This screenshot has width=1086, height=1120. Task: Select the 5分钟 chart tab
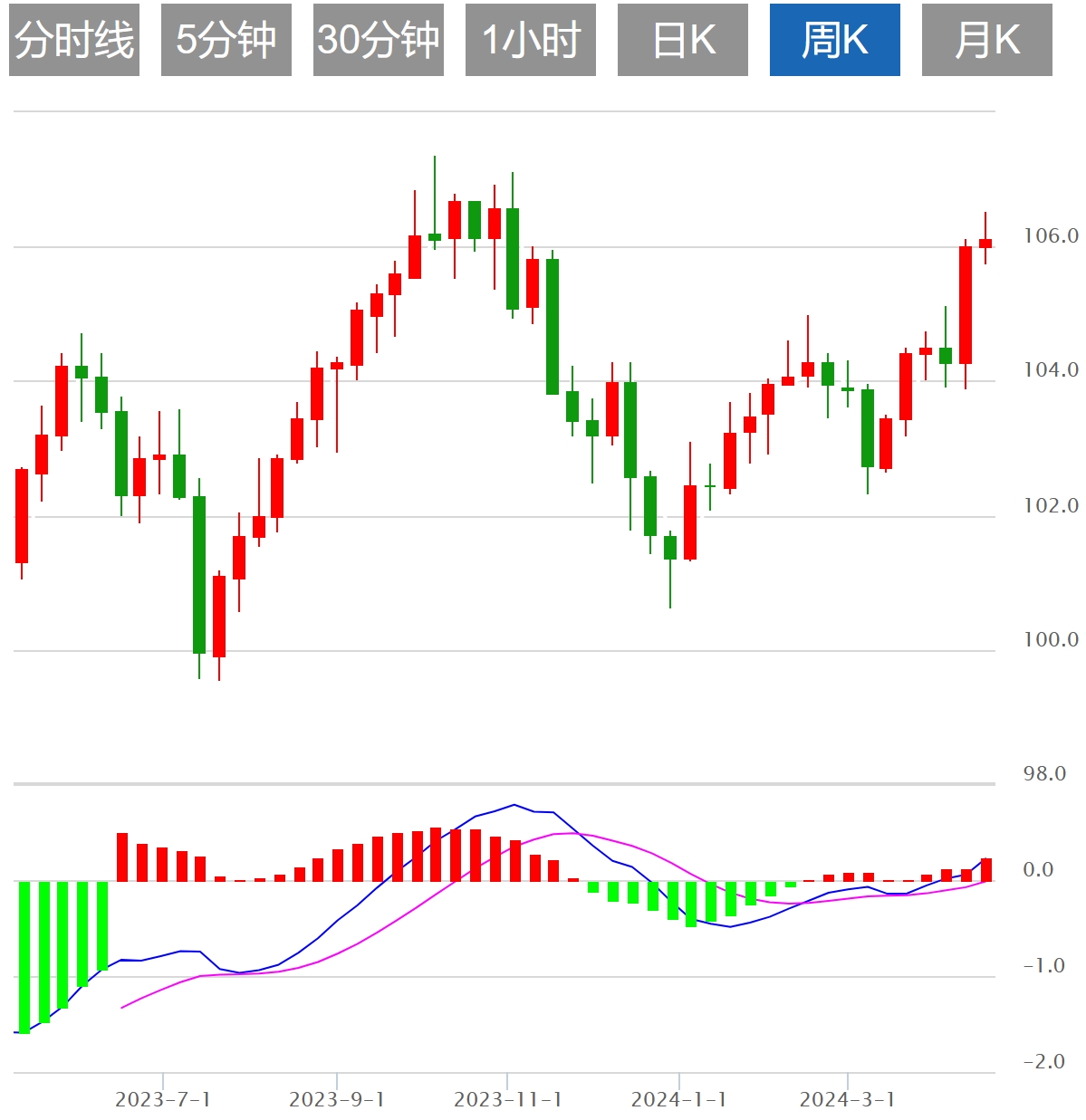pos(226,40)
